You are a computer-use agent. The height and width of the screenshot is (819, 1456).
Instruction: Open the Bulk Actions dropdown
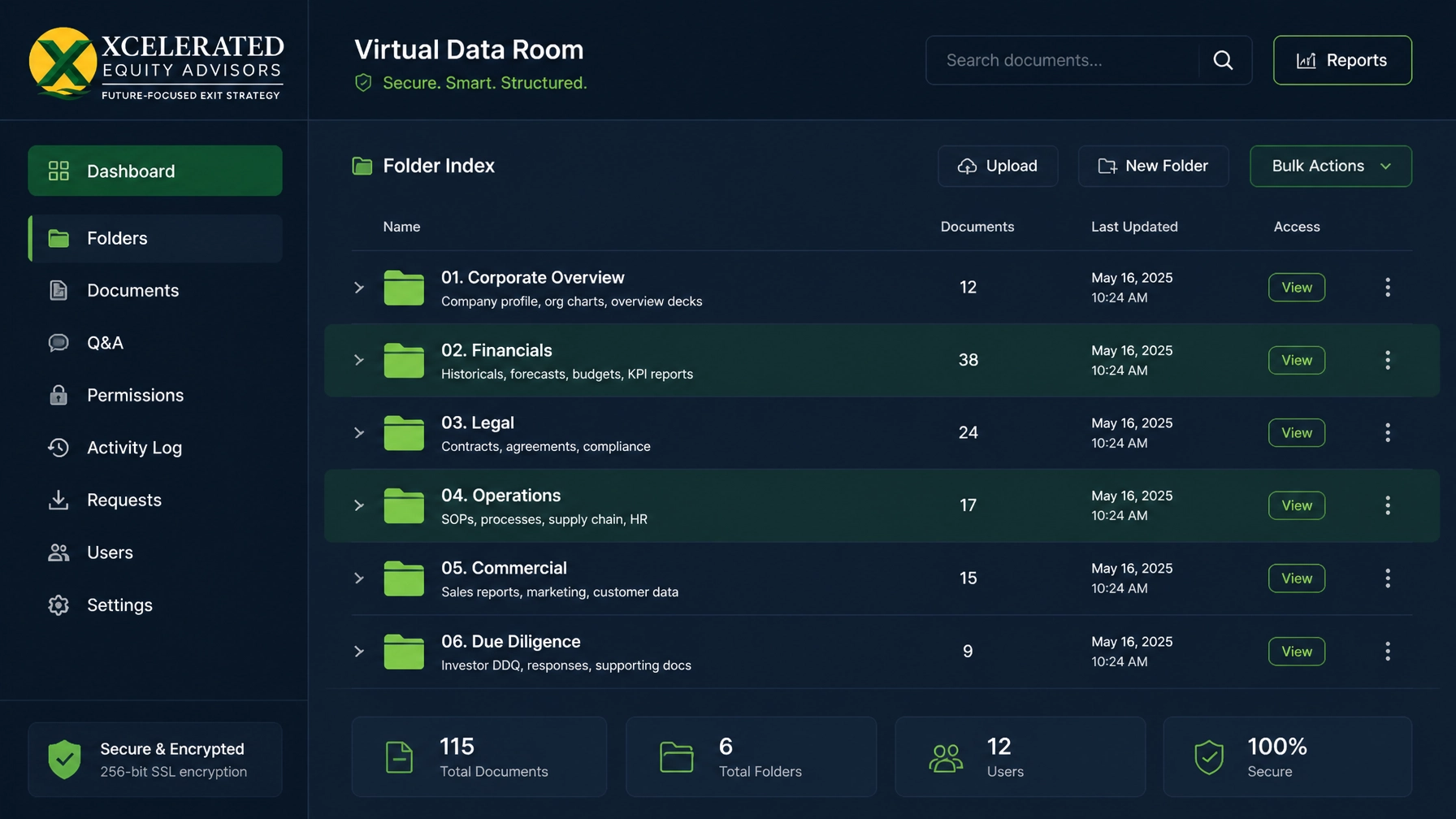pyautogui.click(x=1331, y=166)
